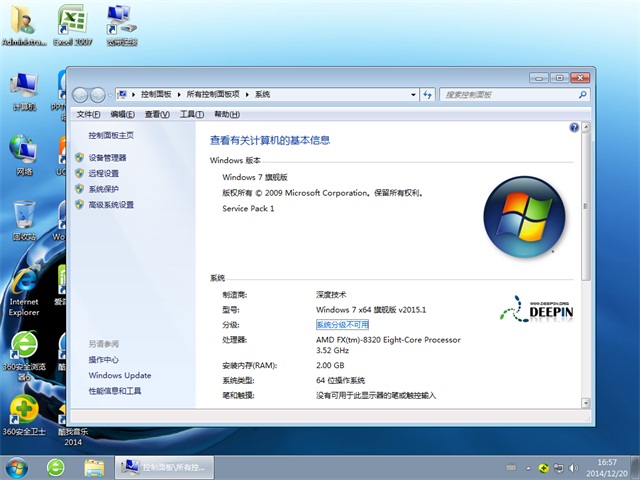640x480 pixels.
Task: Click the AMD FX-8320 processor text
Action: [388, 345]
